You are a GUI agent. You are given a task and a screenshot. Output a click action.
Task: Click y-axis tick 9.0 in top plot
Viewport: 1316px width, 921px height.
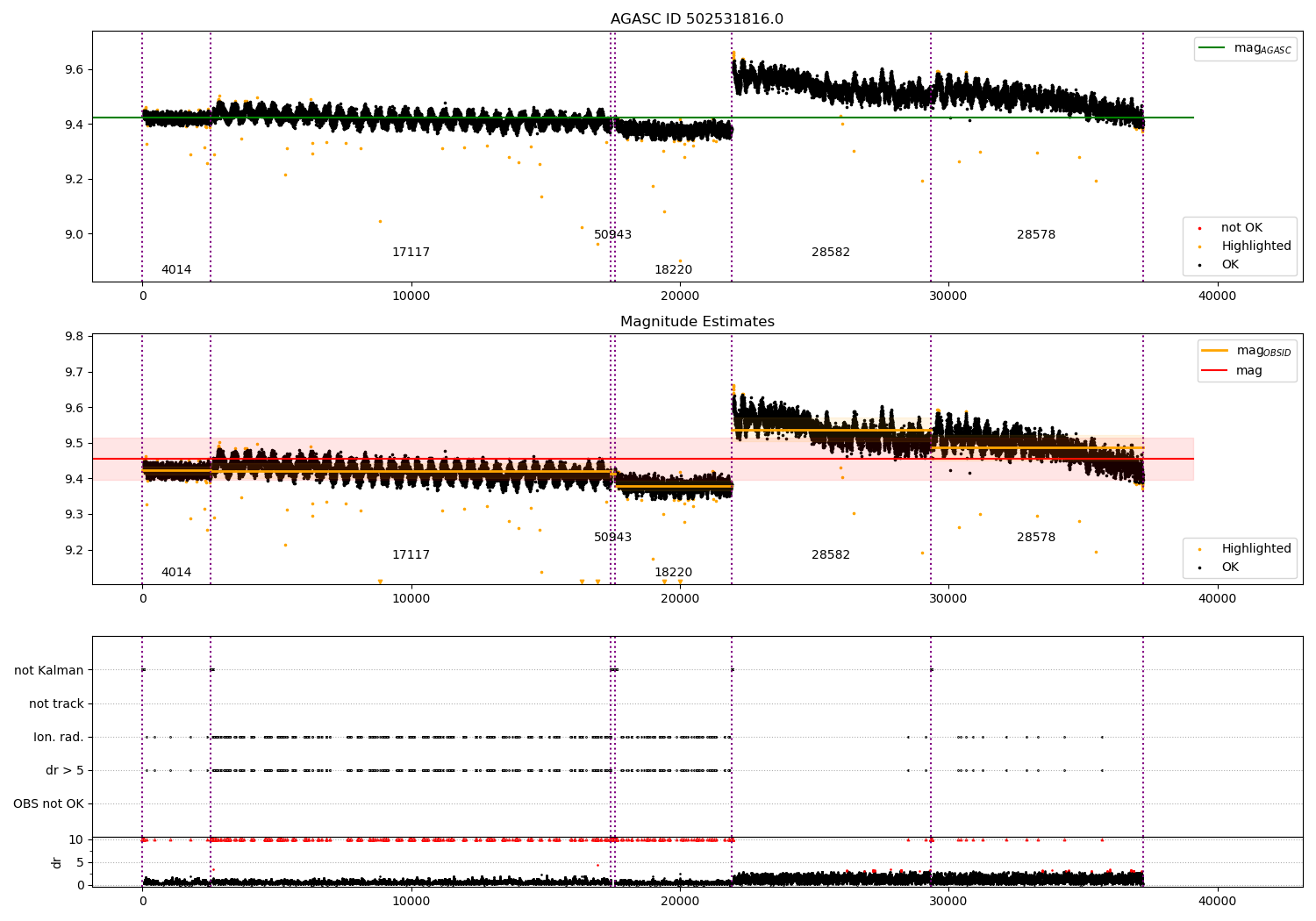point(73,235)
